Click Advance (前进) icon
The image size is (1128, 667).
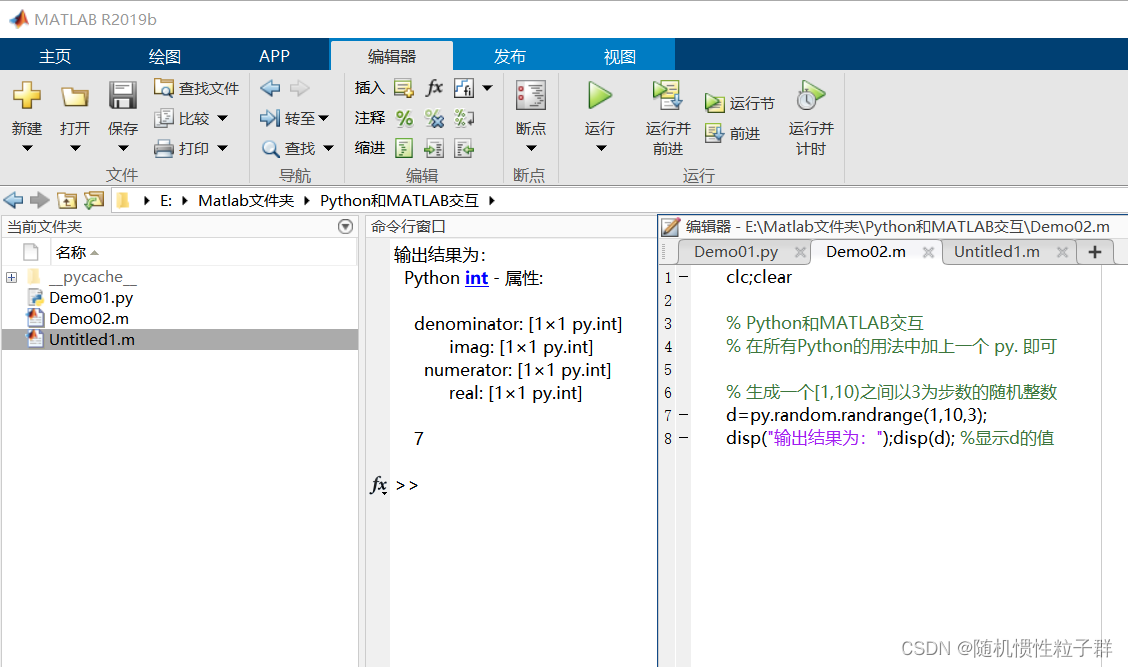click(x=714, y=133)
